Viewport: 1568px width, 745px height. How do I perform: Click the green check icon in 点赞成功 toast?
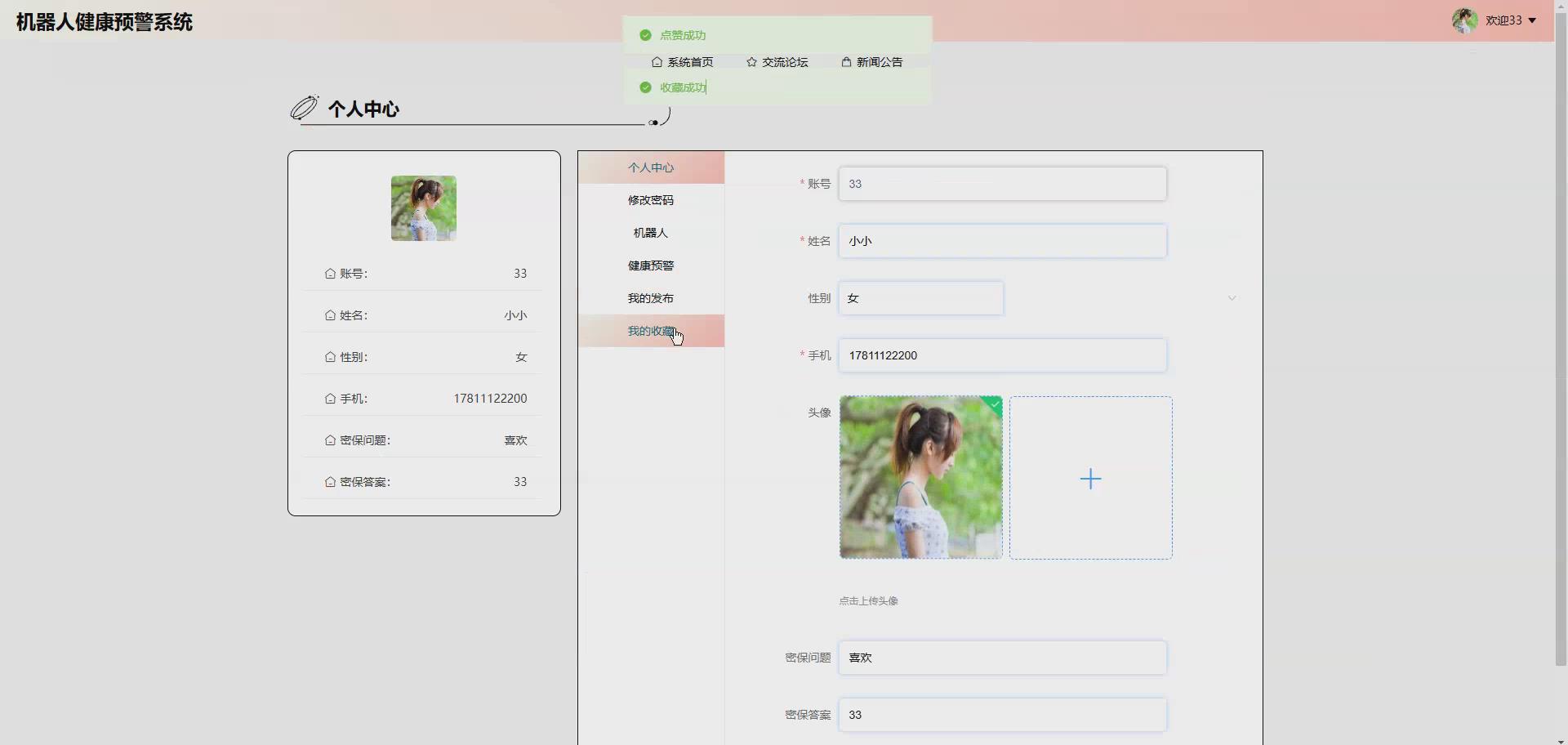[646, 35]
